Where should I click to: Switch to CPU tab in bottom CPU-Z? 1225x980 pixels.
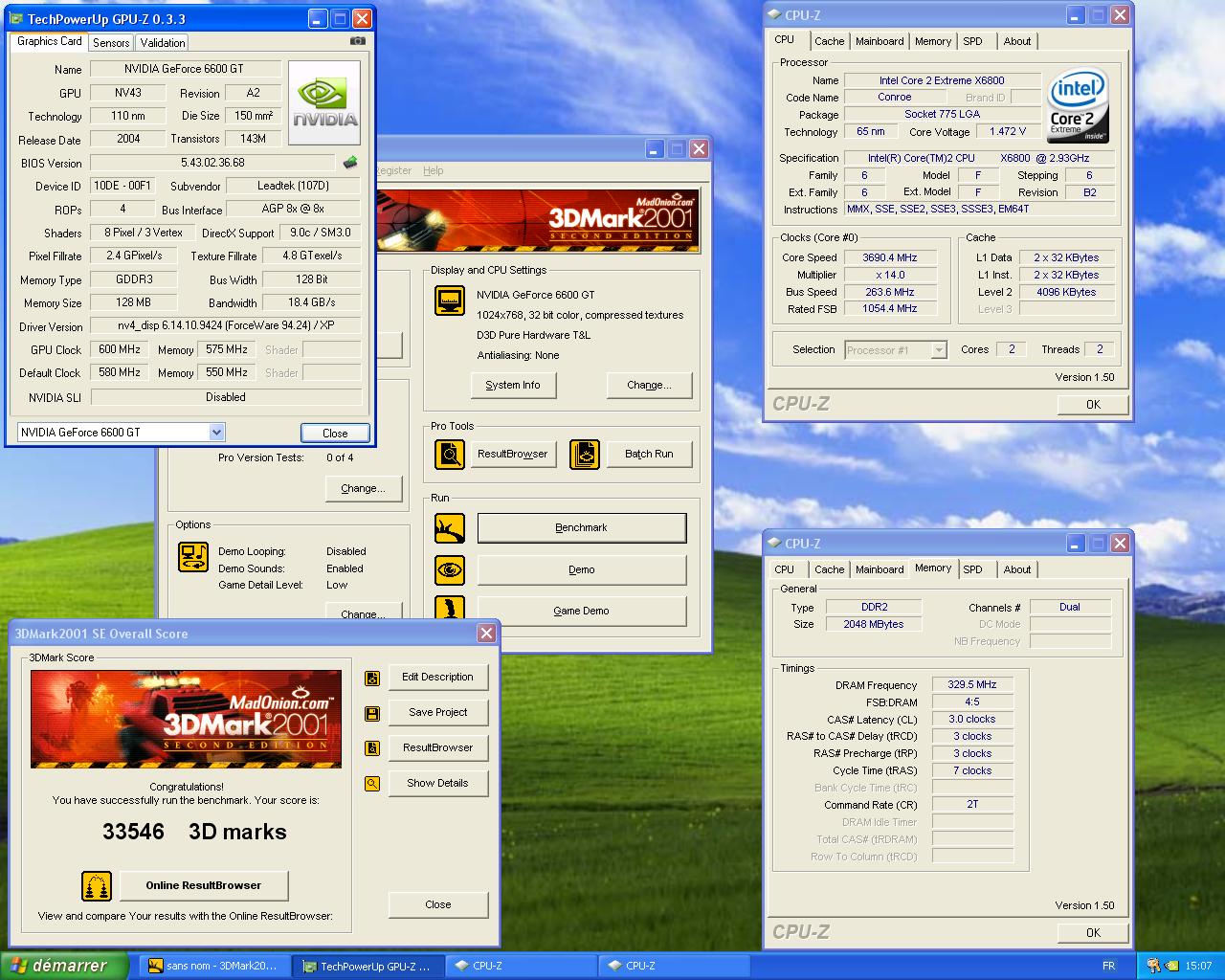tap(785, 569)
